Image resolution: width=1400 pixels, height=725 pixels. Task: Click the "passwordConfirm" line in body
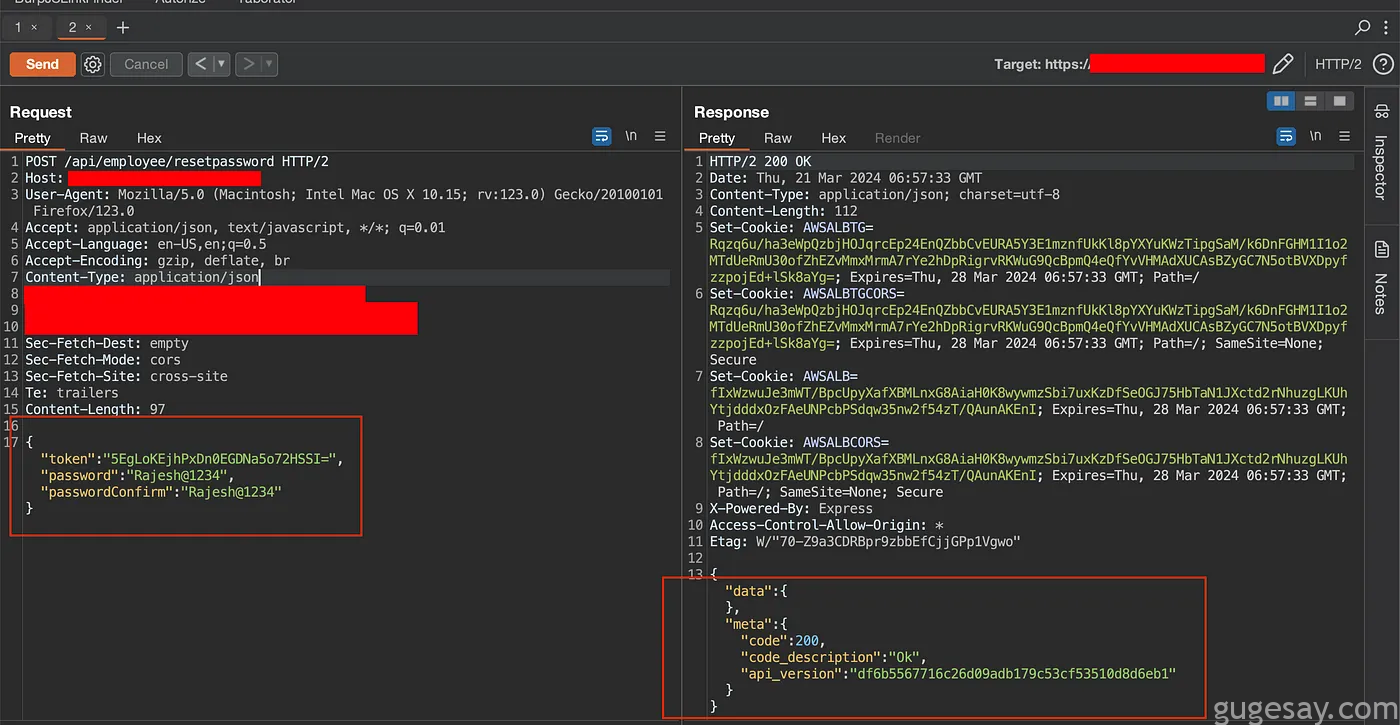[161, 492]
